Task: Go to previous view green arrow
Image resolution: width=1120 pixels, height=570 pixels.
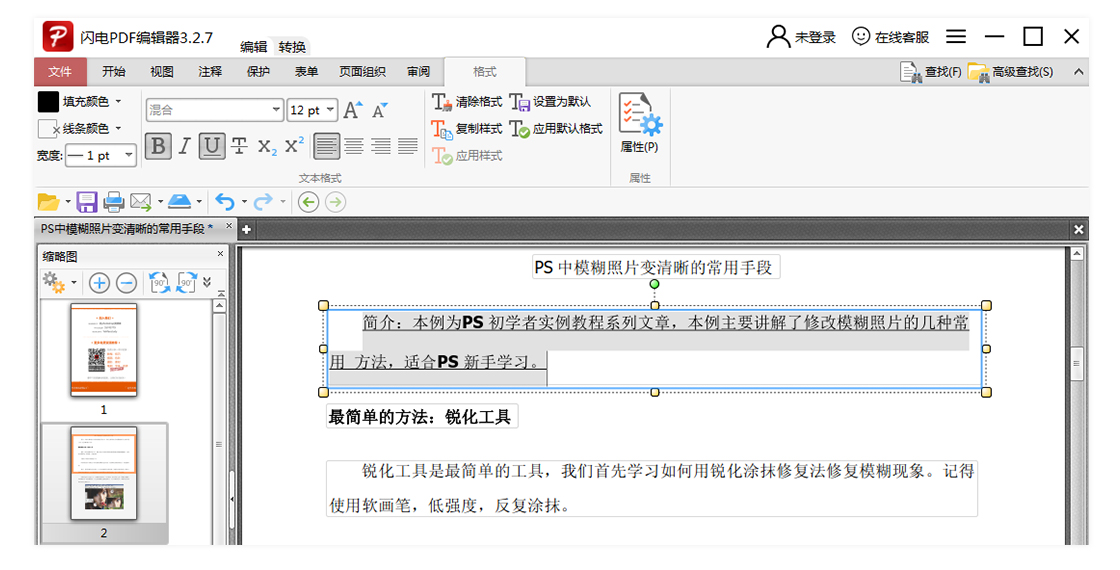Action: tap(309, 202)
